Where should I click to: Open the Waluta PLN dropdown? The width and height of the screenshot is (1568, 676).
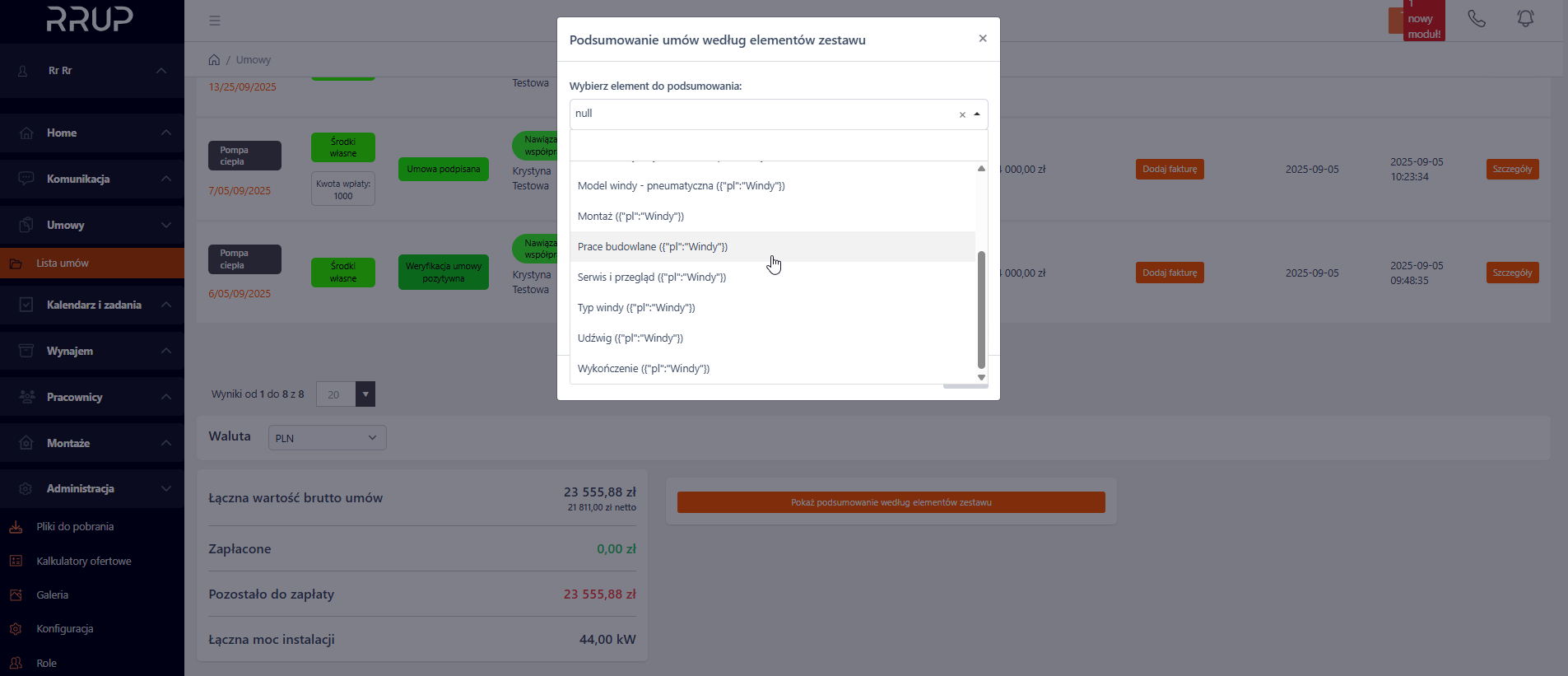pyautogui.click(x=327, y=438)
